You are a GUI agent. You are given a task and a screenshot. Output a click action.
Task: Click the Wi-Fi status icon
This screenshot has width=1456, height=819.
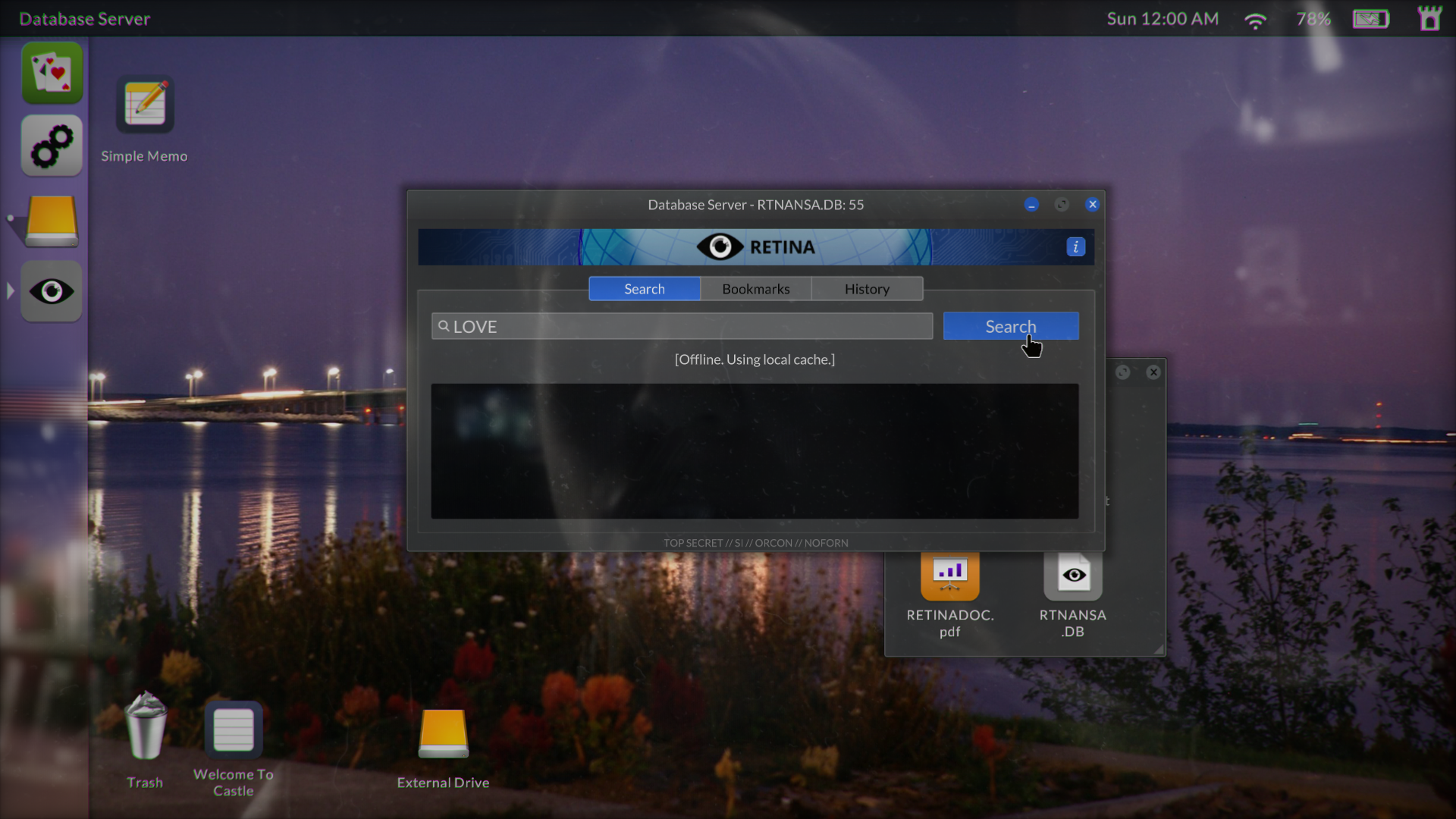[1256, 20]
